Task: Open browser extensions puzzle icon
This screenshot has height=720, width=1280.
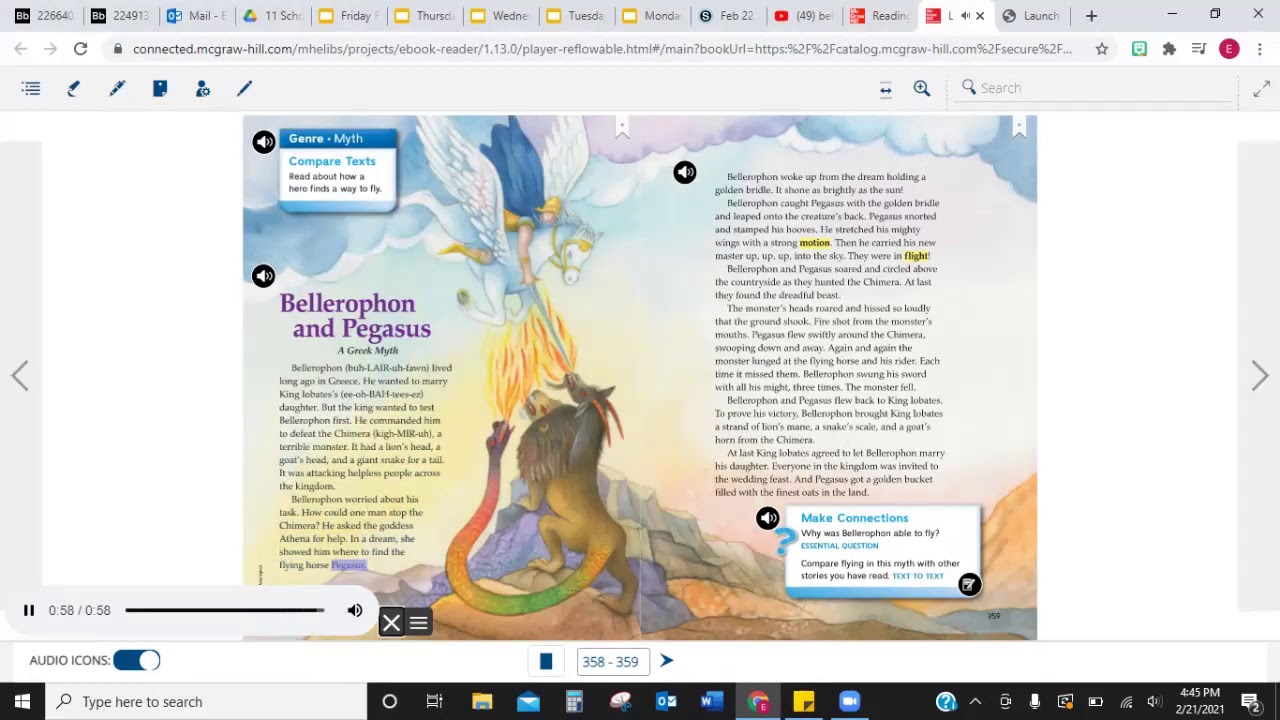Action: coord(1169,49)
